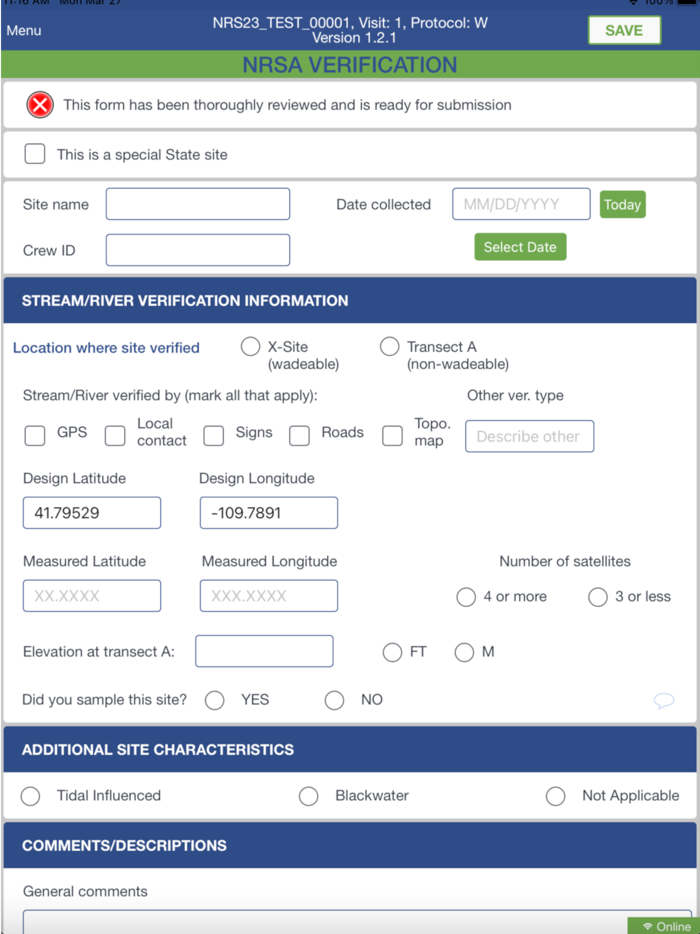
Task: Enable the GPS verification checkbox
Action: pyautogui.click(x=35, y=435)
